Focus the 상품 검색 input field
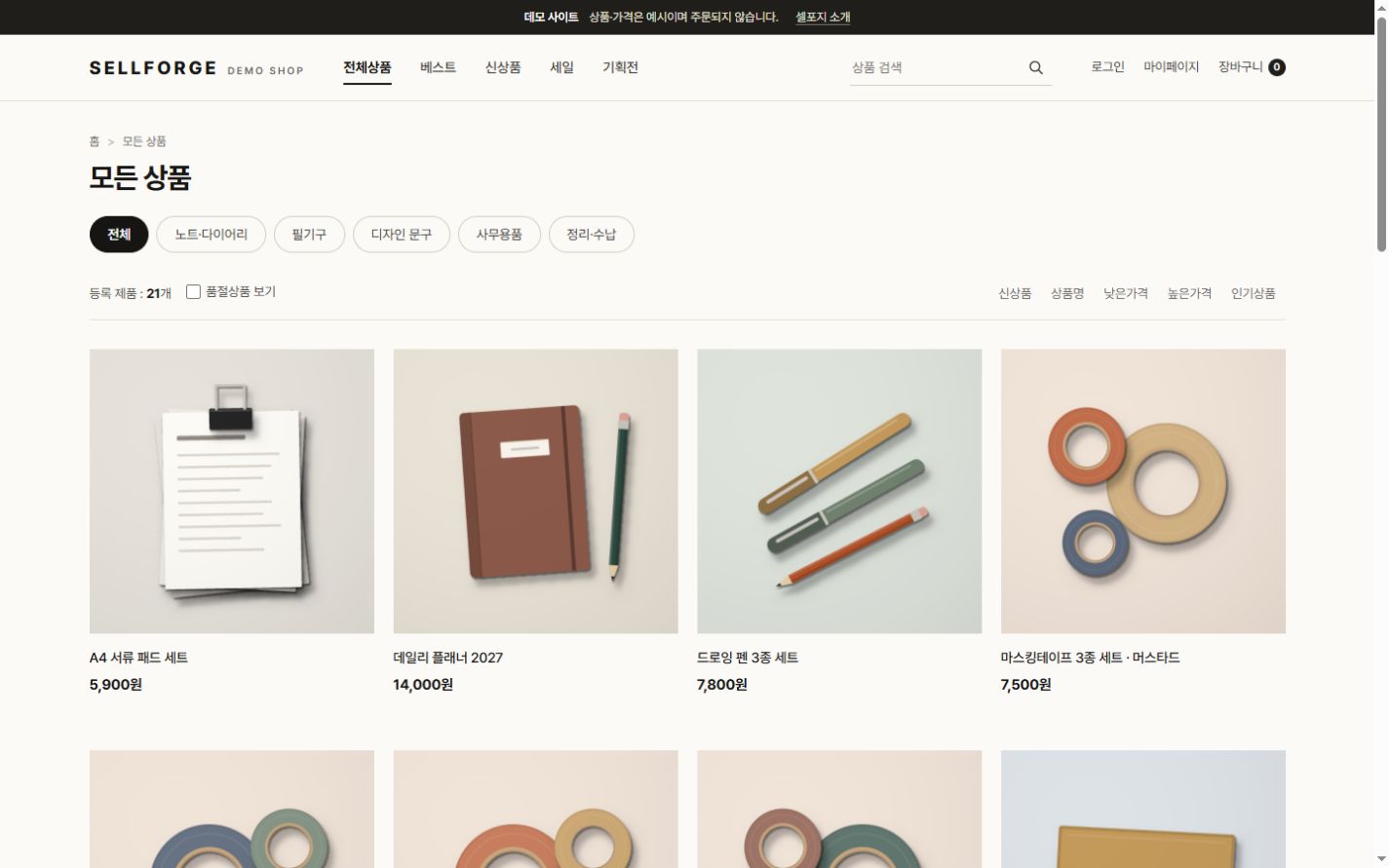 [x=936, y=67]
